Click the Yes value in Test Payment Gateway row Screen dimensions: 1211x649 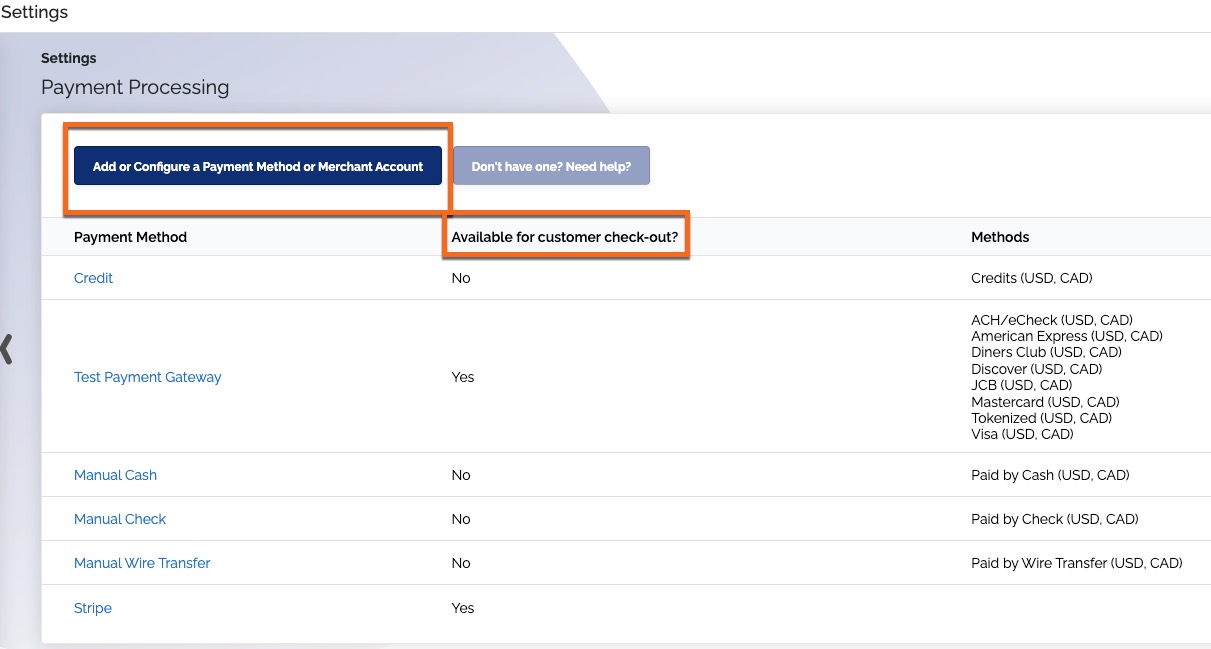click(463, 377)
